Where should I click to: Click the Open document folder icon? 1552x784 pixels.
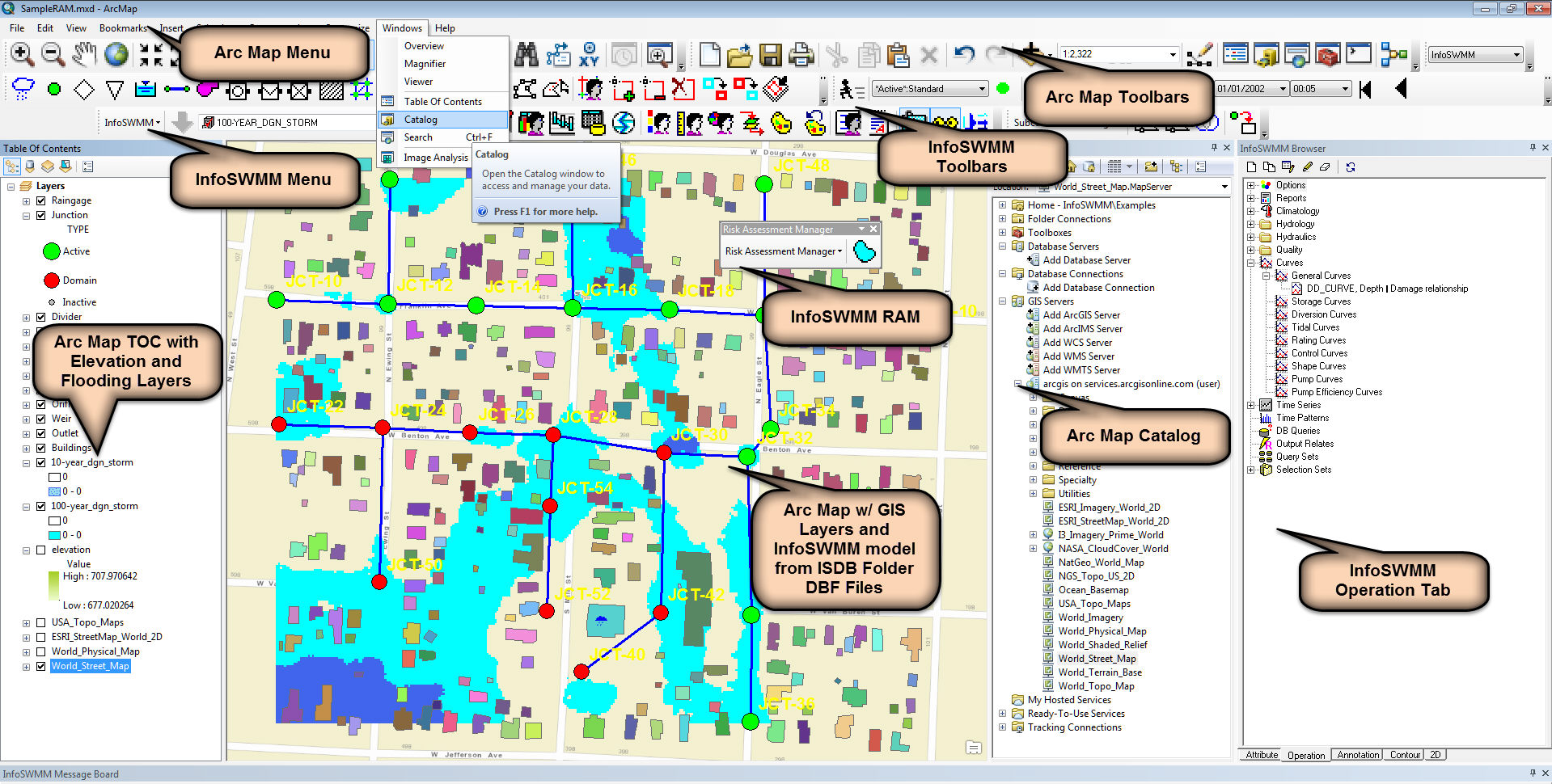tap(739, 54)
